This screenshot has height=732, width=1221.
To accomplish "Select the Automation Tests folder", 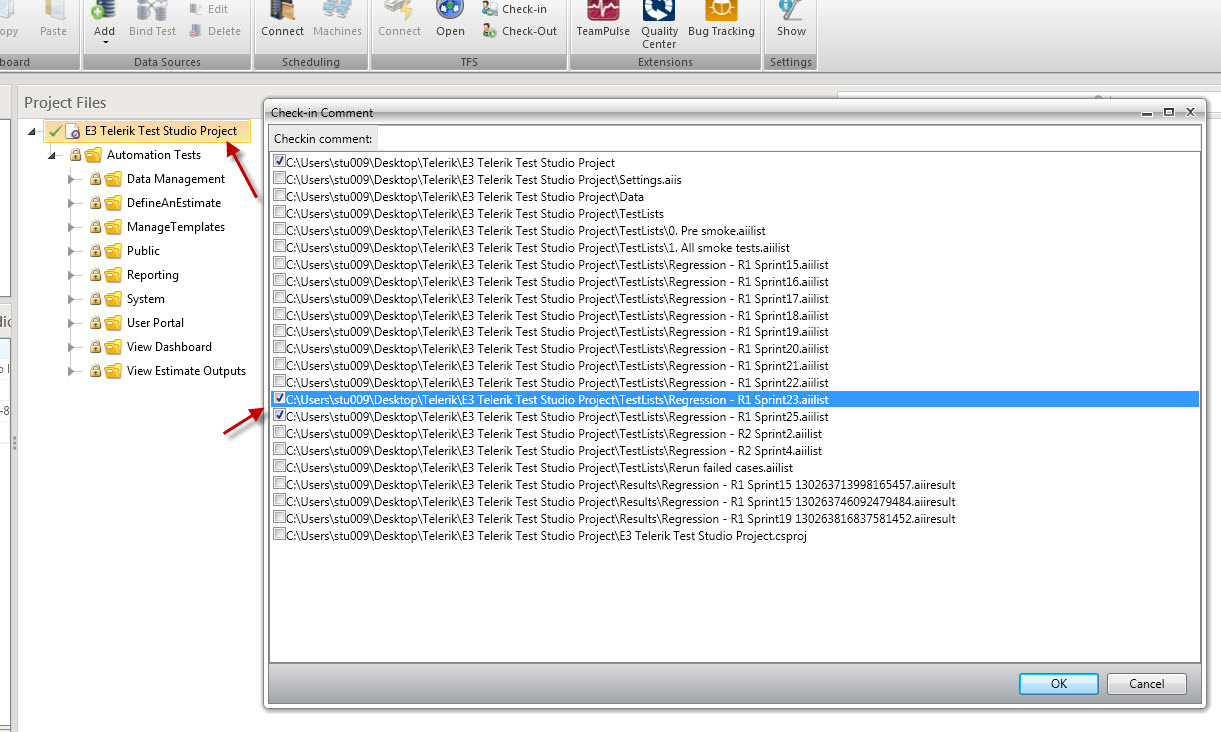I will tap(153, 155).
